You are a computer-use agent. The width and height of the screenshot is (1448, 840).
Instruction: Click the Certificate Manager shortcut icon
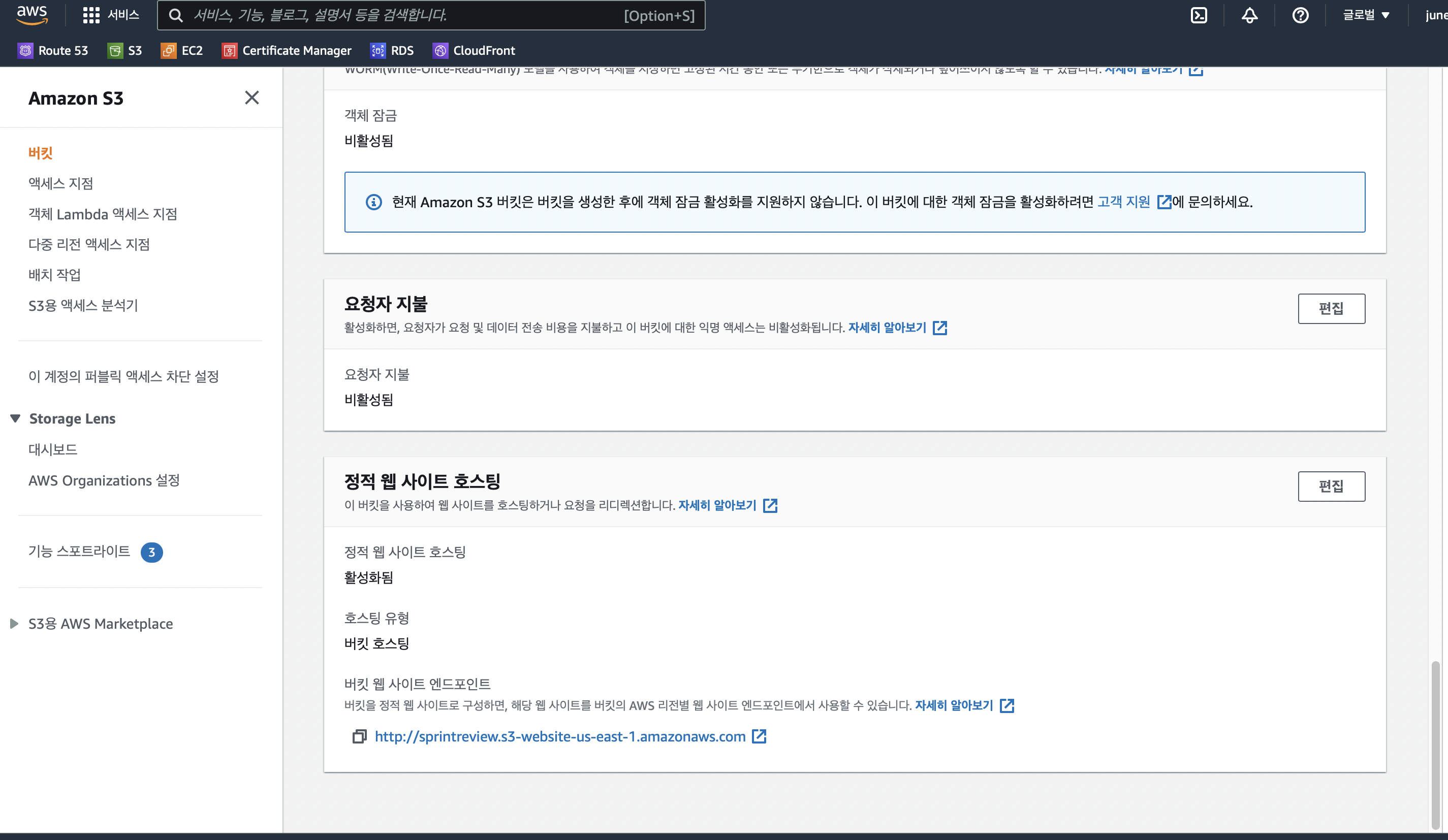tap(229, 51)
